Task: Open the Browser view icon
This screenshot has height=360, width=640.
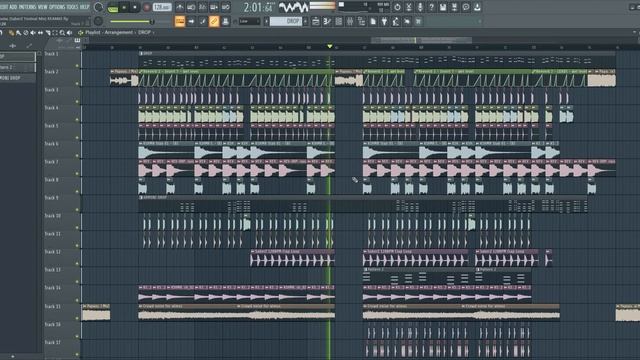Action: [362, 21]
